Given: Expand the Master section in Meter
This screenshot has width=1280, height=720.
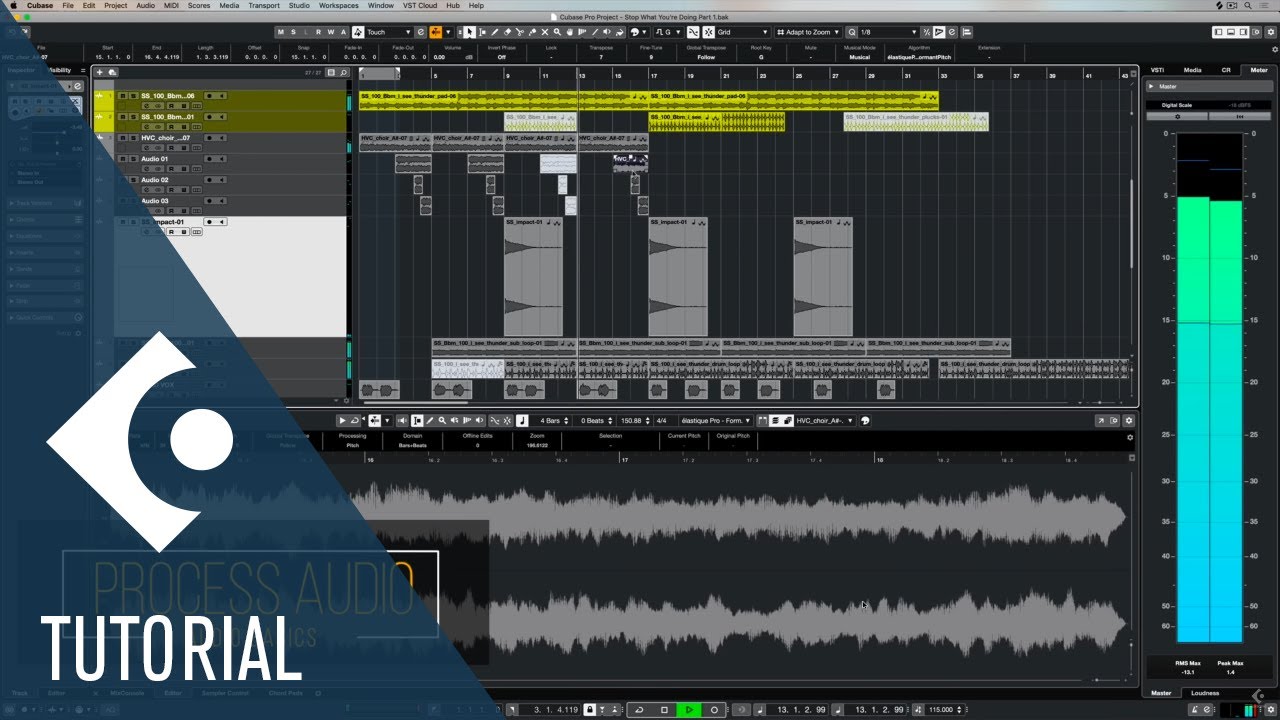Looking at the screenshot, I should pos(1151,86).
